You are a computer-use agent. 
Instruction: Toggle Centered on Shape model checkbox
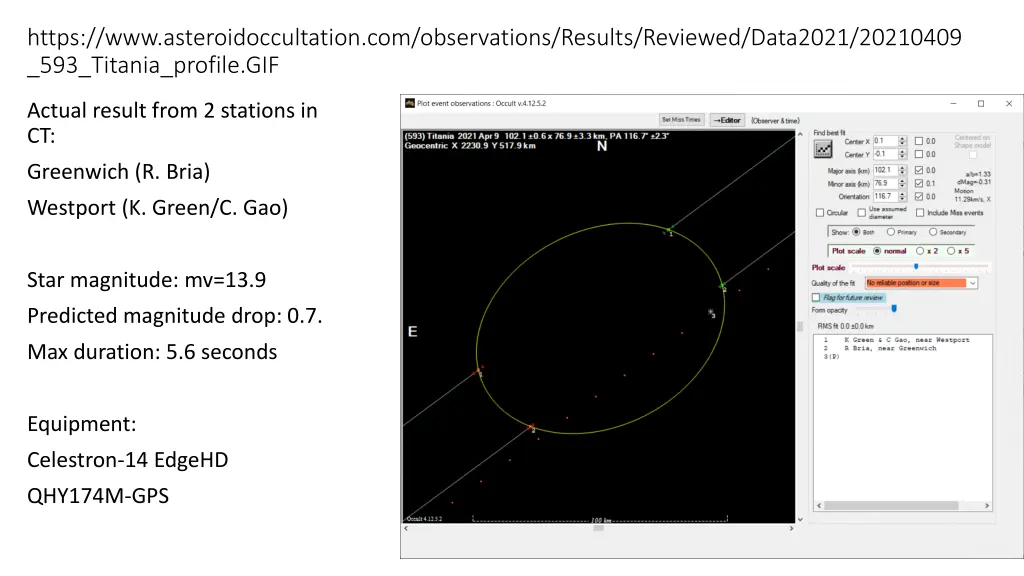972,155
